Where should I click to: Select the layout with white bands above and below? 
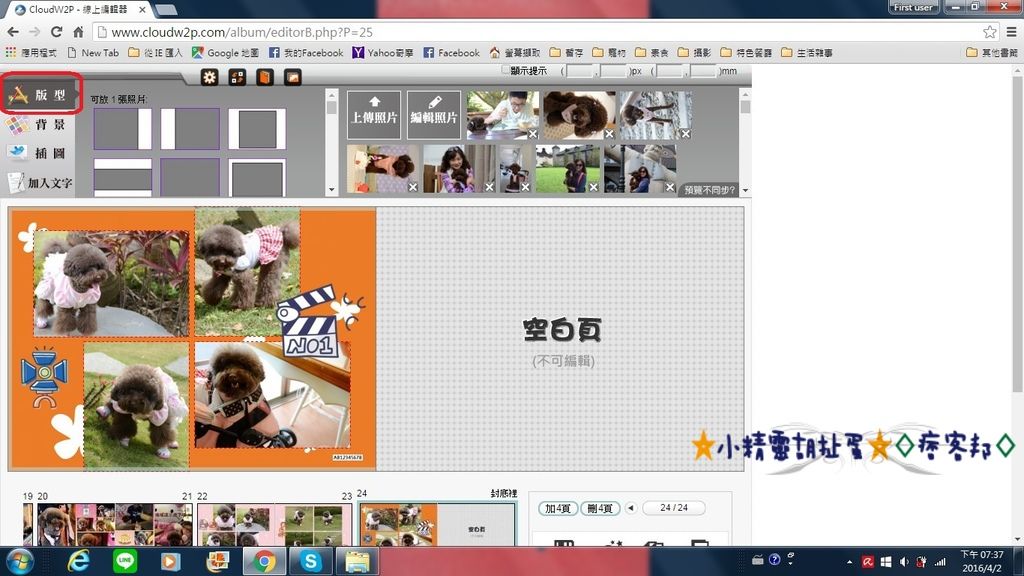123,178
